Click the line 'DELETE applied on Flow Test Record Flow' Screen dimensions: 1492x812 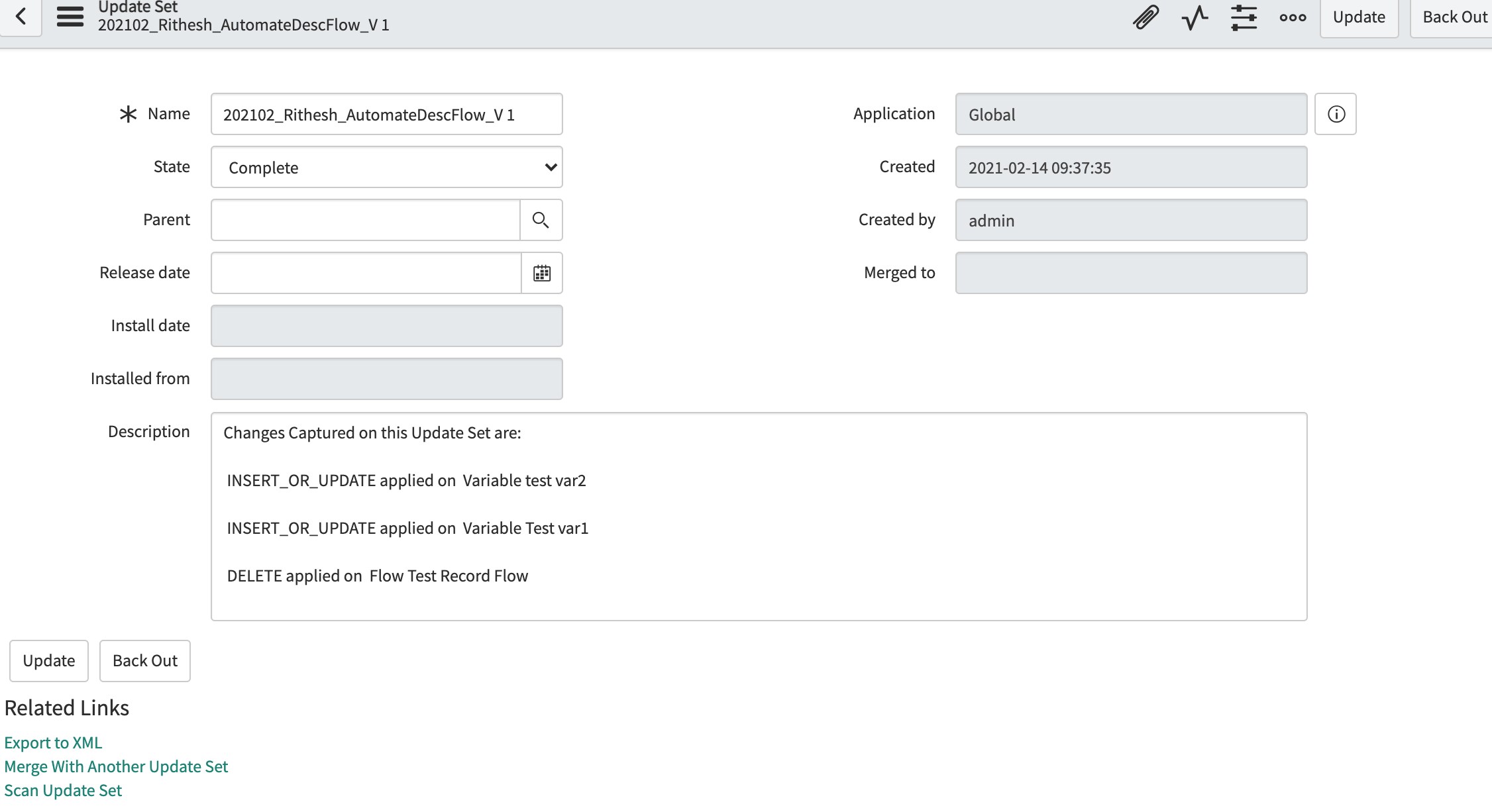click(378, 576)
